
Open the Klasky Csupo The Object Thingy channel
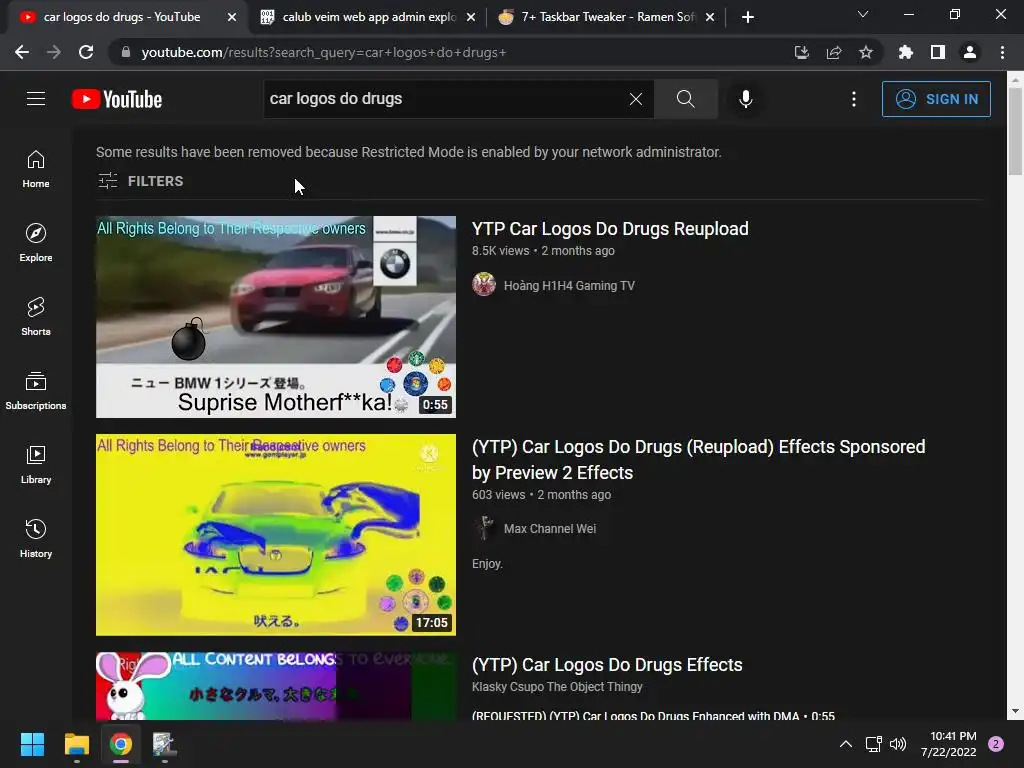click(557, 686)
